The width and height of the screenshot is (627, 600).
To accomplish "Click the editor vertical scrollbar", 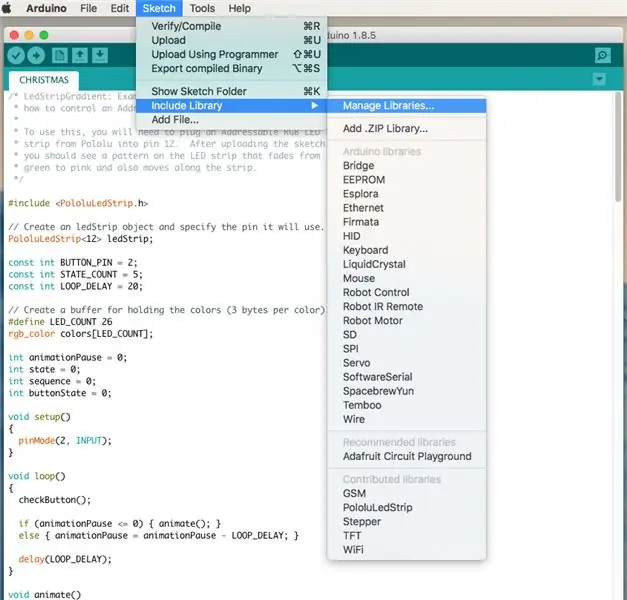I will (x=618, y=146).
